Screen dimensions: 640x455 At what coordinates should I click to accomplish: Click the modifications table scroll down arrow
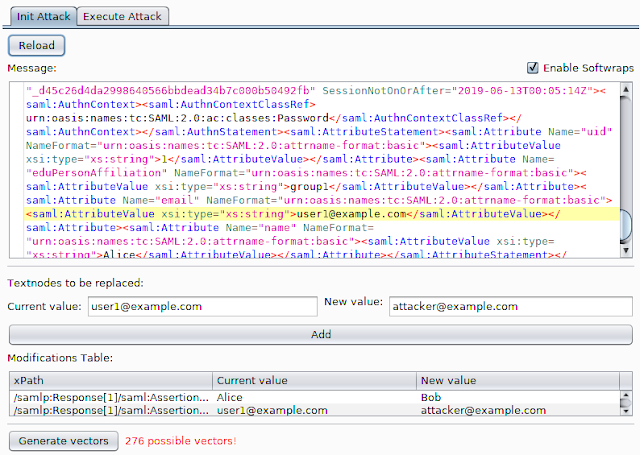point(626,411)
